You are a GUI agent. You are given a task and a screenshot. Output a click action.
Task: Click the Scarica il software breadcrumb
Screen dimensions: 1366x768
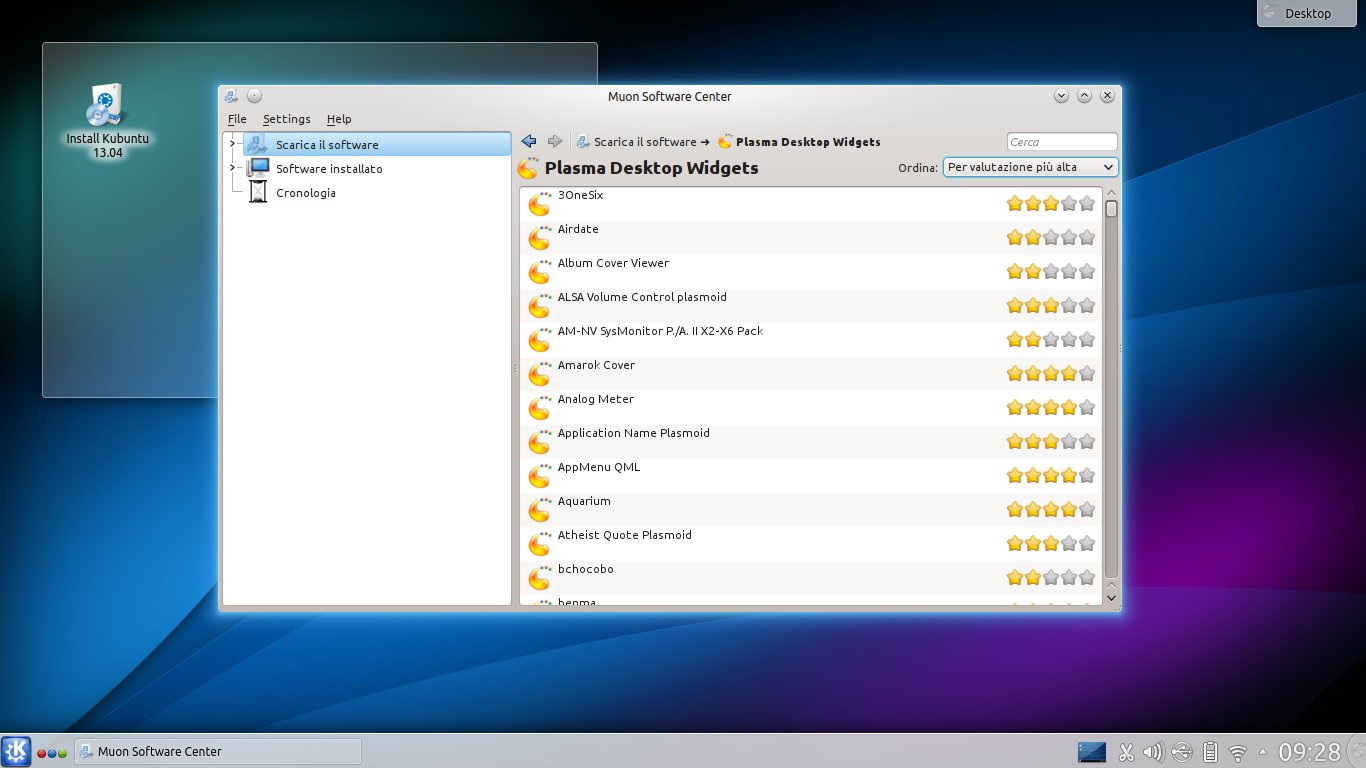pos(645,142)
